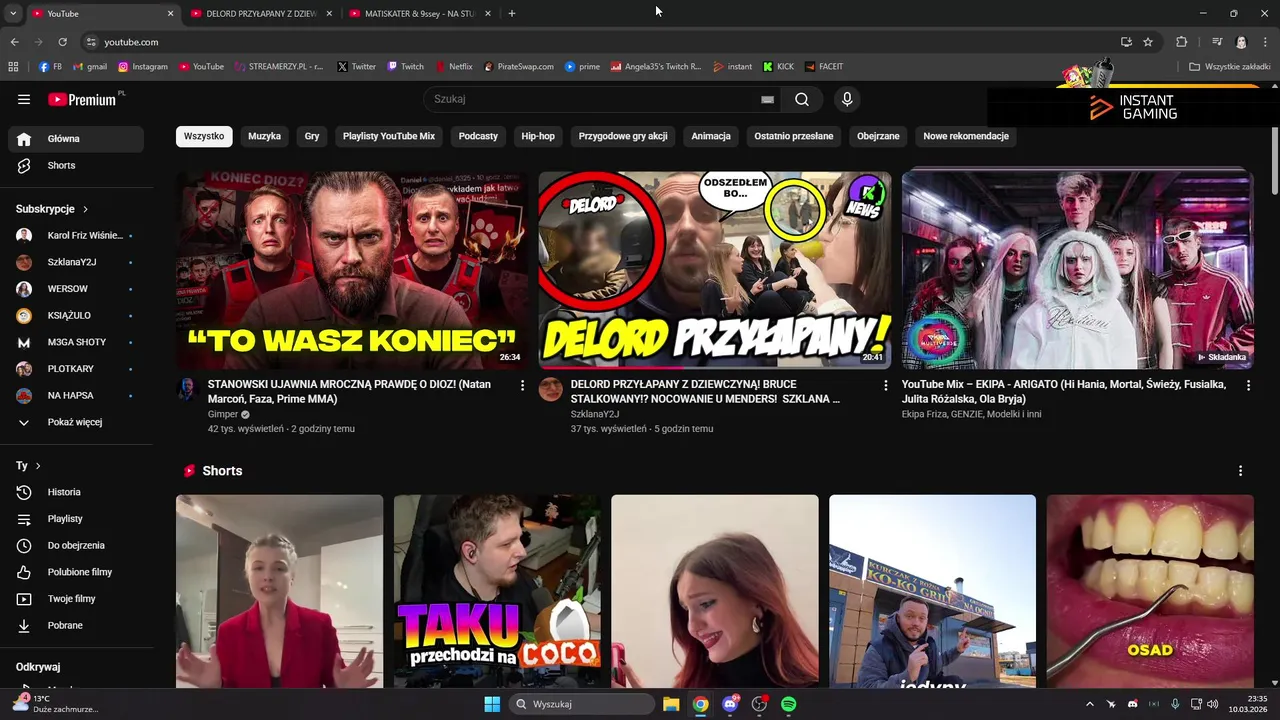This screenshot has height=720, width=1280.
Task: Open Chrome extensions puzzle icon
Action: point(1181,42)
